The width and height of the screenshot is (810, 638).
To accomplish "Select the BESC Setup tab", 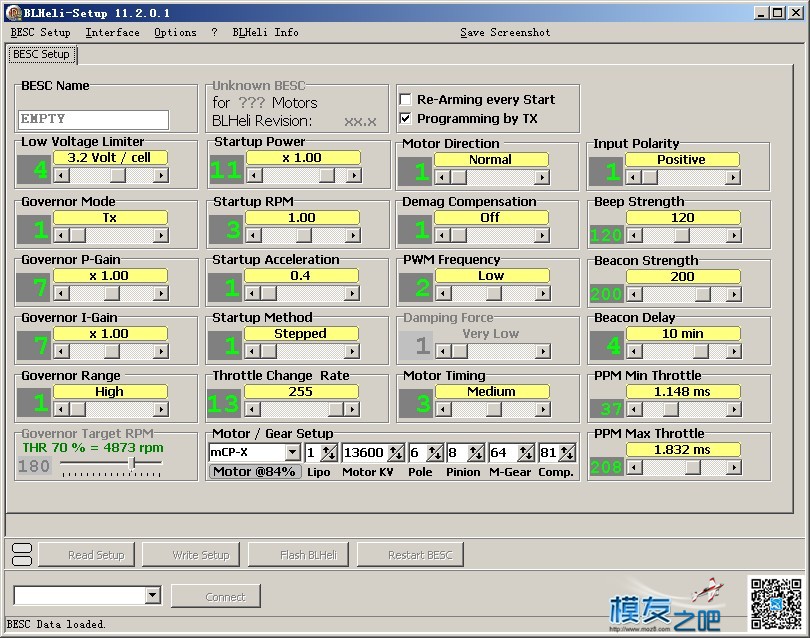I will pos(41,54).
